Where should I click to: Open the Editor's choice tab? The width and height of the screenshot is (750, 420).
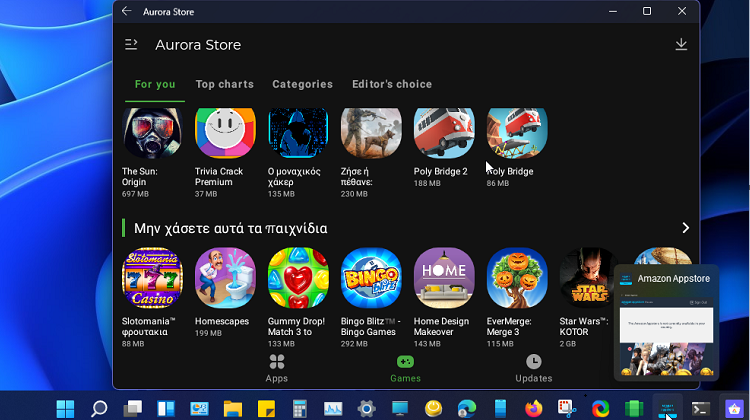tap(392, 84)
